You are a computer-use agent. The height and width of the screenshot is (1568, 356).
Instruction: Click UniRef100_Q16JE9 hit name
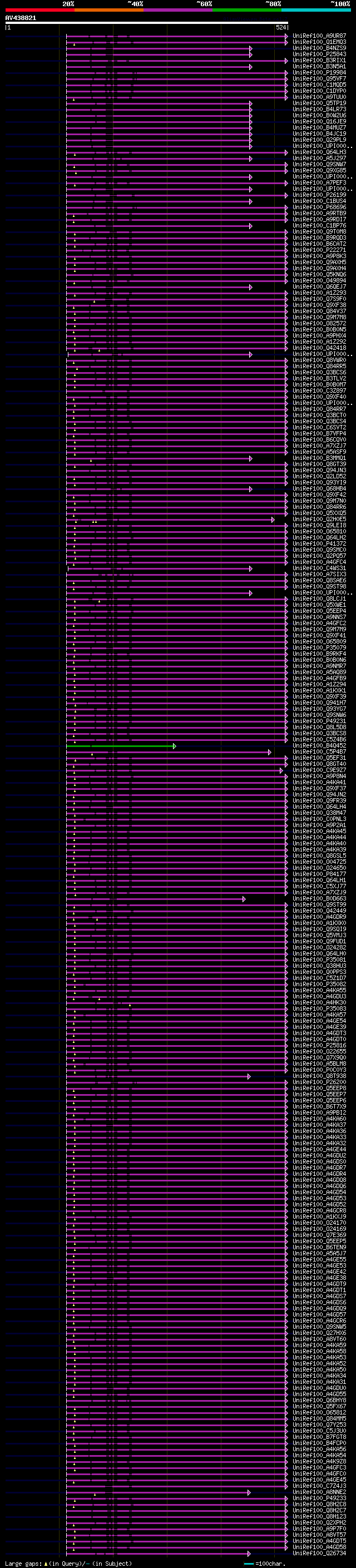(x=319, y=122)
